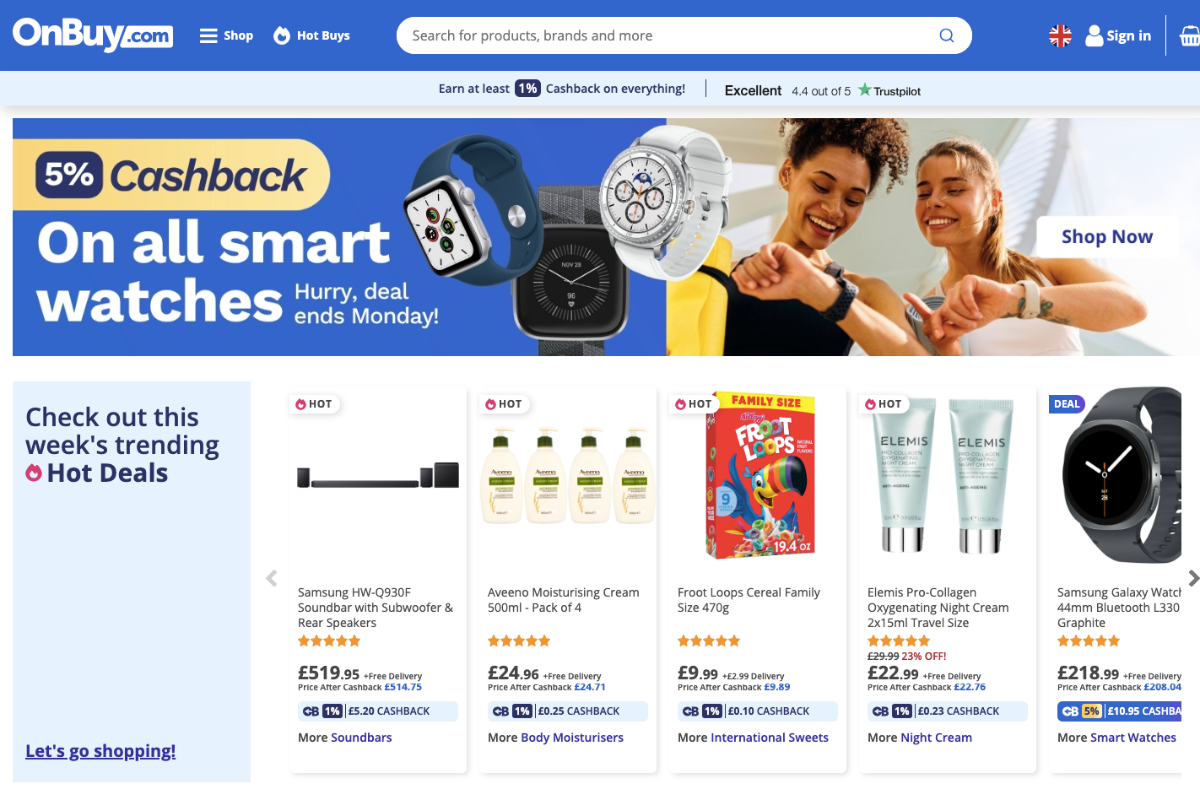Follow the Let's go shopping link
This screenshot has width=1200, height=791.
pos(100,751)
